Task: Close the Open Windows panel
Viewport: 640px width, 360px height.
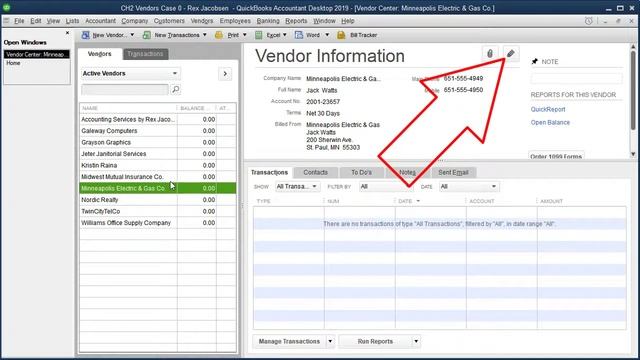Action: click(x=67, y=33)
